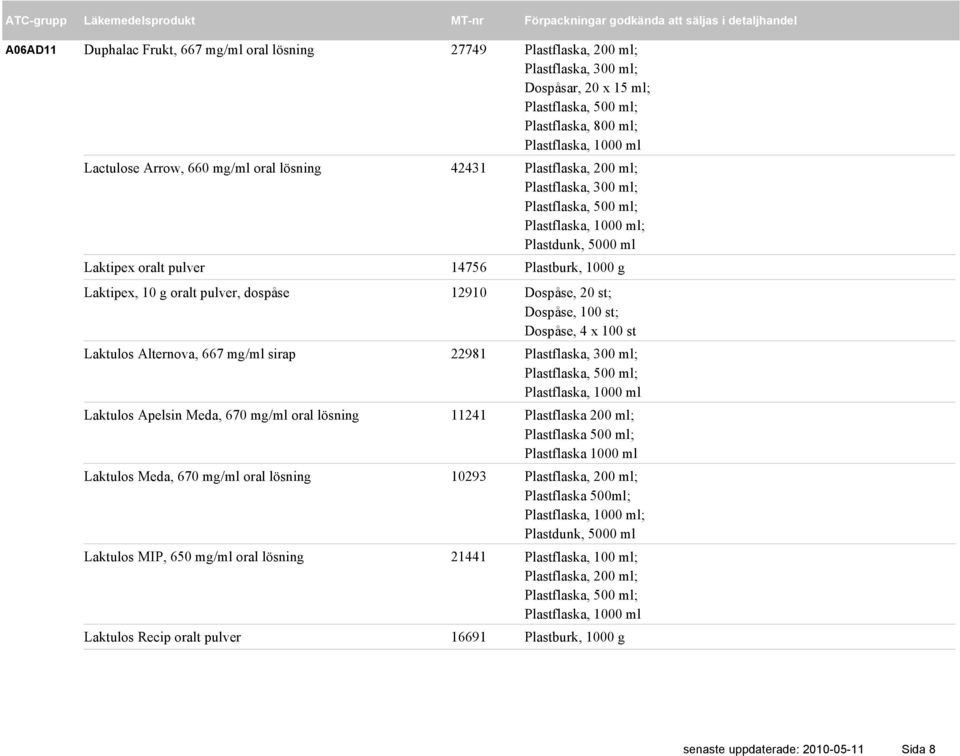Click MT number 12910
This screenshot has width=960, height=756.
pos(468,293)
